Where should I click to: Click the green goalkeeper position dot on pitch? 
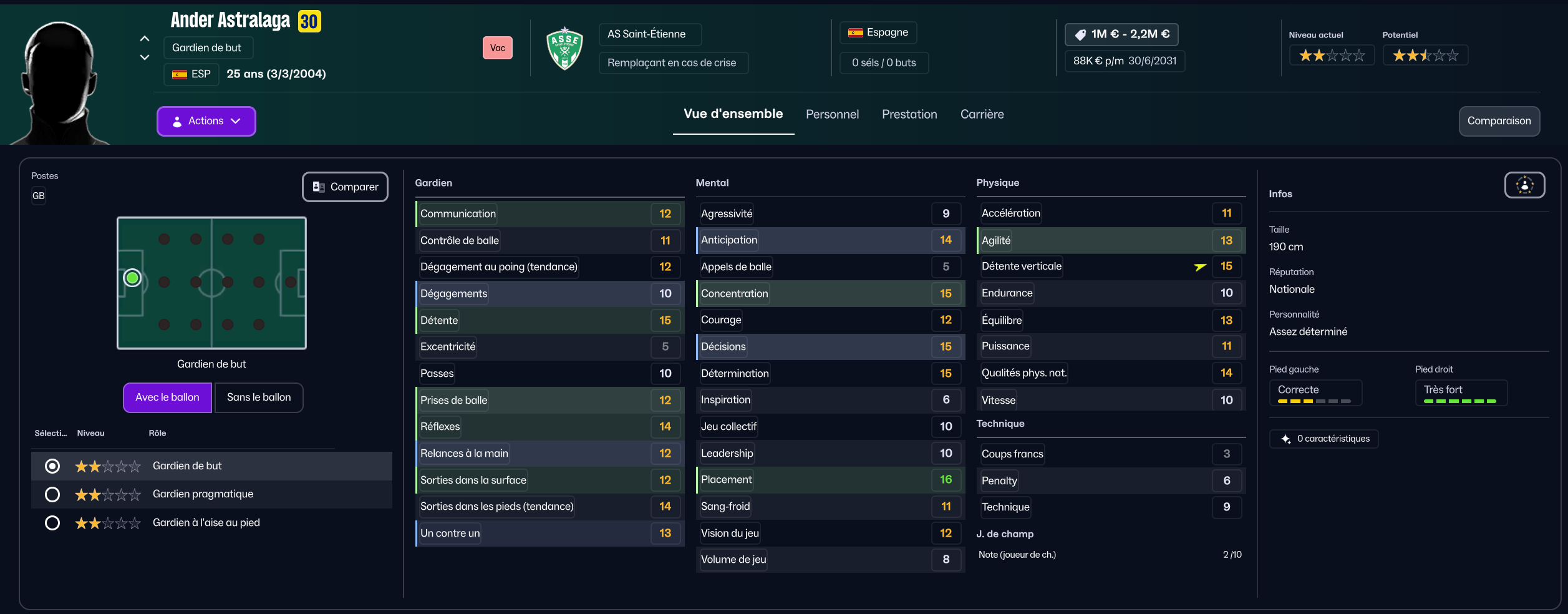(132, 278)
